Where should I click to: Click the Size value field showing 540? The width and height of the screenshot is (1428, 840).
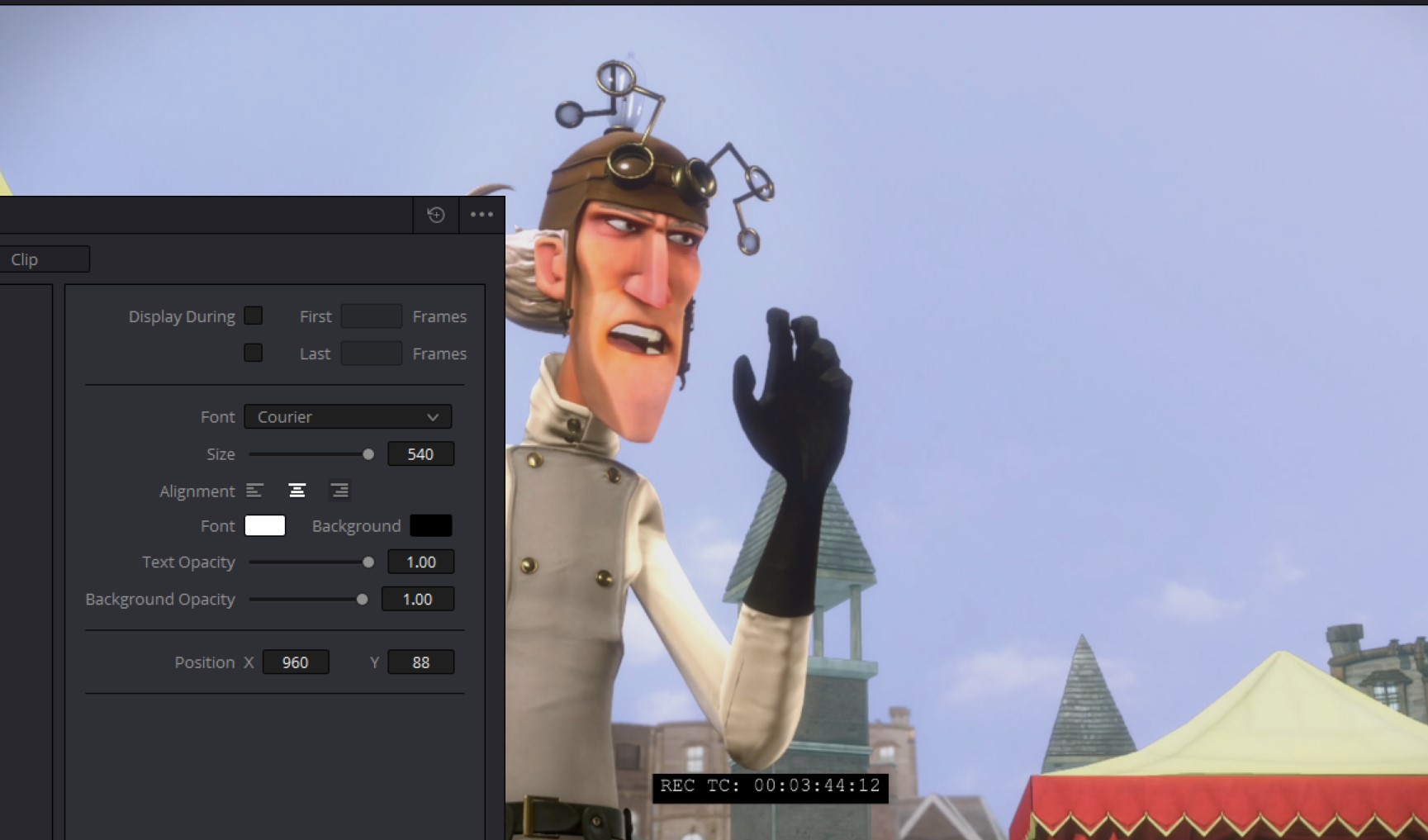point(420,453)
